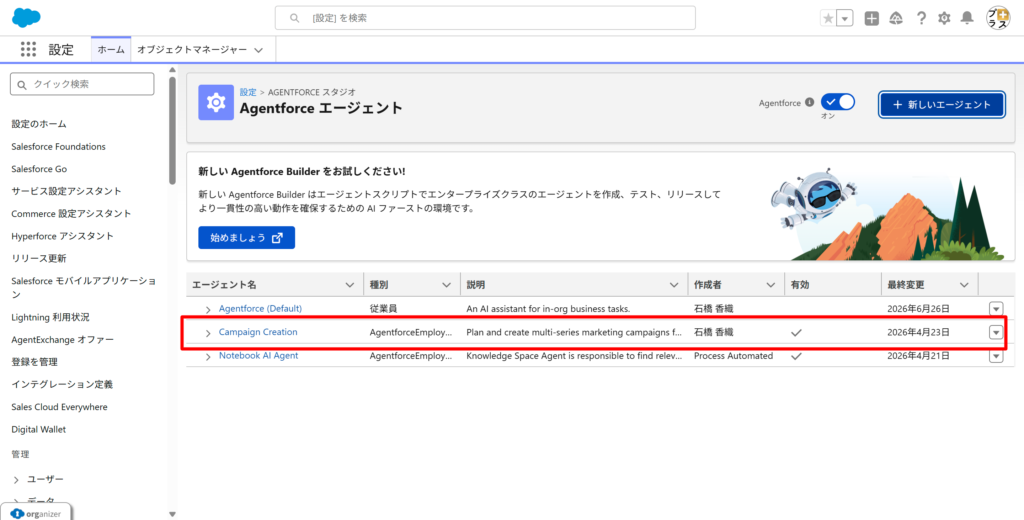
Task: Click the sidebar vertical scrollbar thumb
Action: pyautogui.click(x=172, y=131)
